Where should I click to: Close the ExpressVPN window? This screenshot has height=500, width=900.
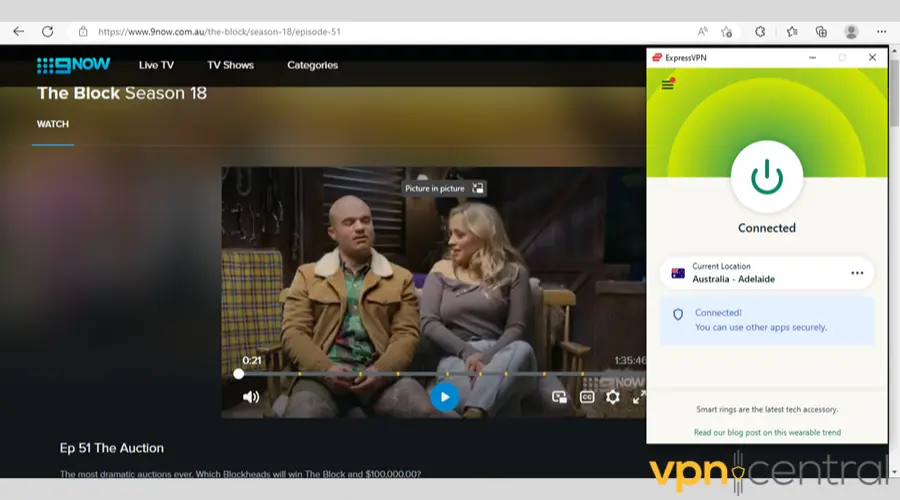872,57
